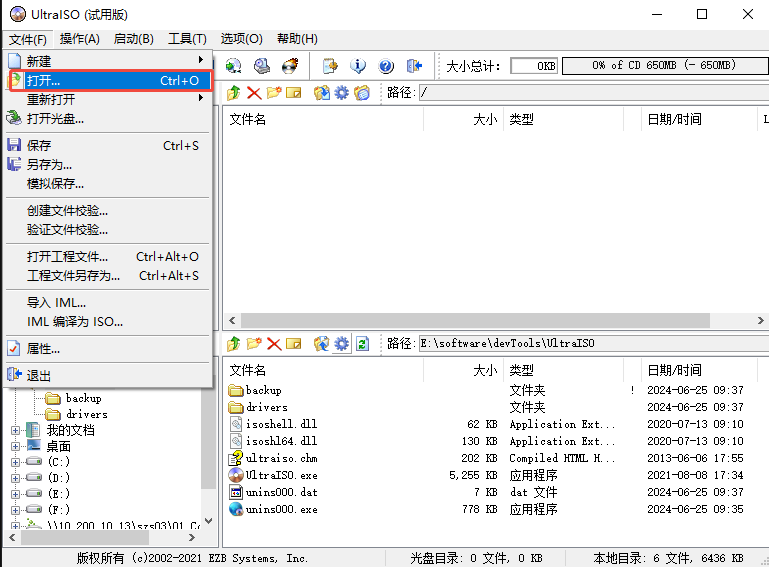Open the 操作(A) menu
Viewport: 769px width, 567px height.
tap(79, 39)
